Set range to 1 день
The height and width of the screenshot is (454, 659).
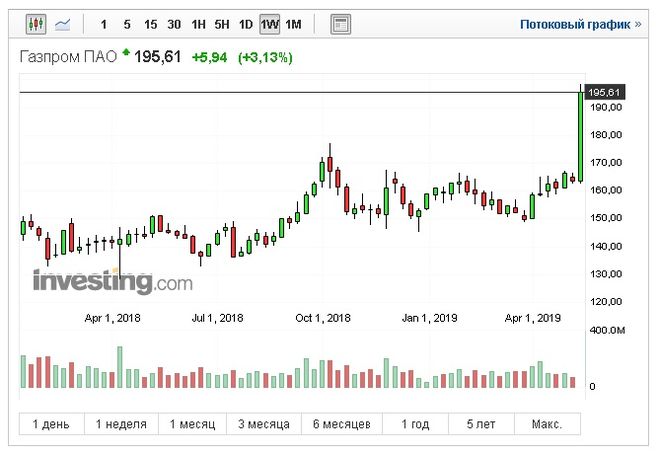pos(51,424)
